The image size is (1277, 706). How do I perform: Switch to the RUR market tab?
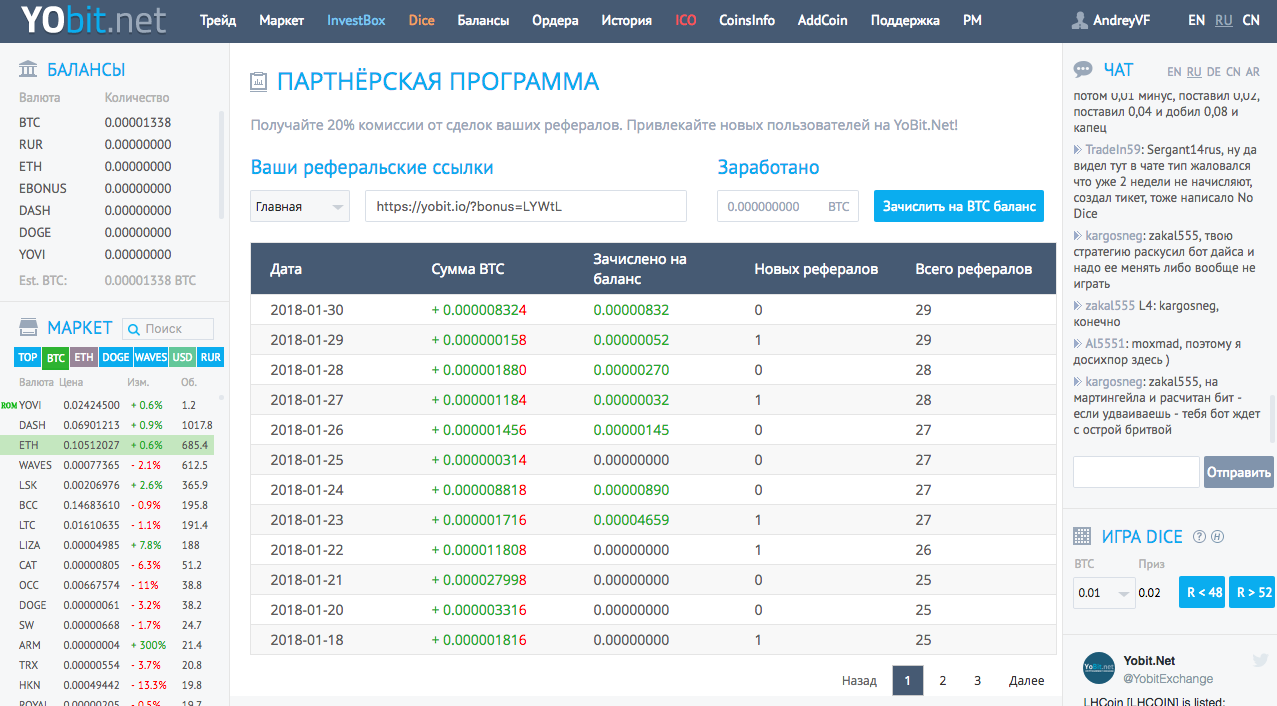[x=211, y=357]
